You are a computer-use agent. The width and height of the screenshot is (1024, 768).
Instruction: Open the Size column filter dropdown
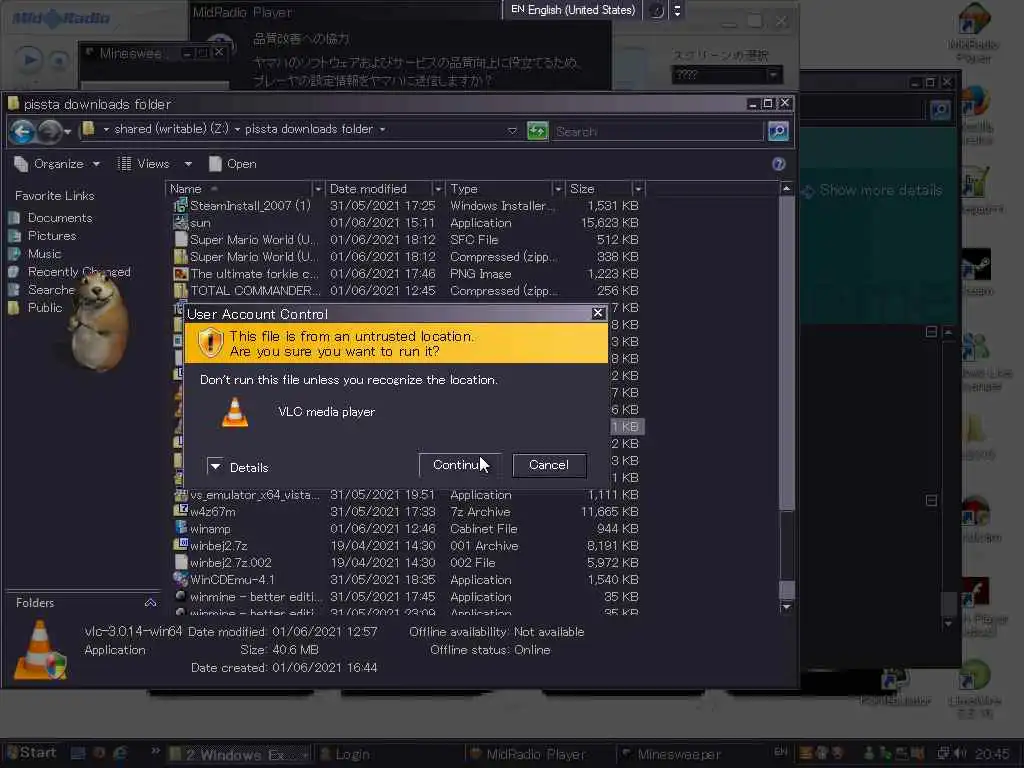click(x=638, y=189)
